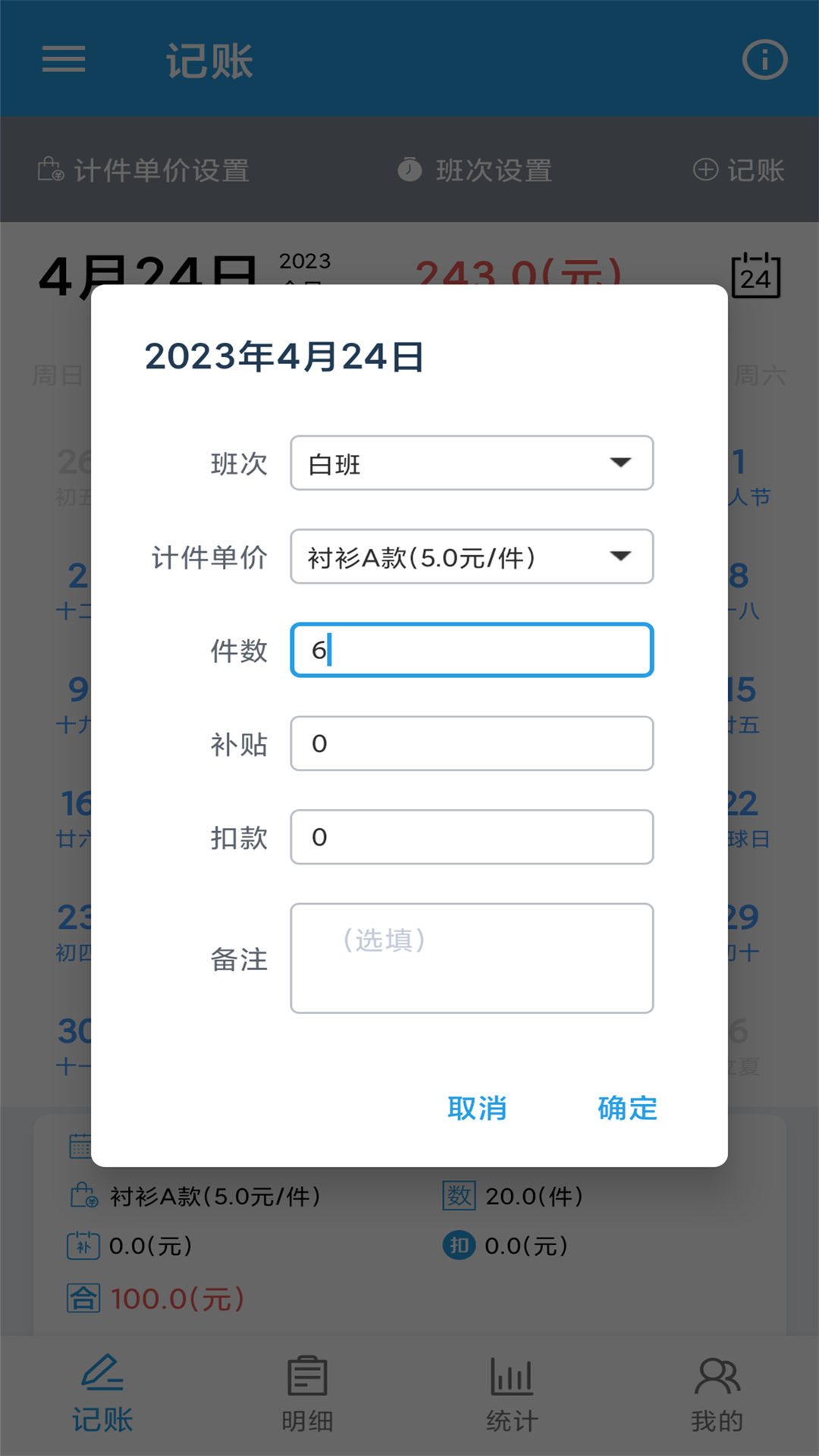Click the down arrow on the shift selector

click(622, 463)
